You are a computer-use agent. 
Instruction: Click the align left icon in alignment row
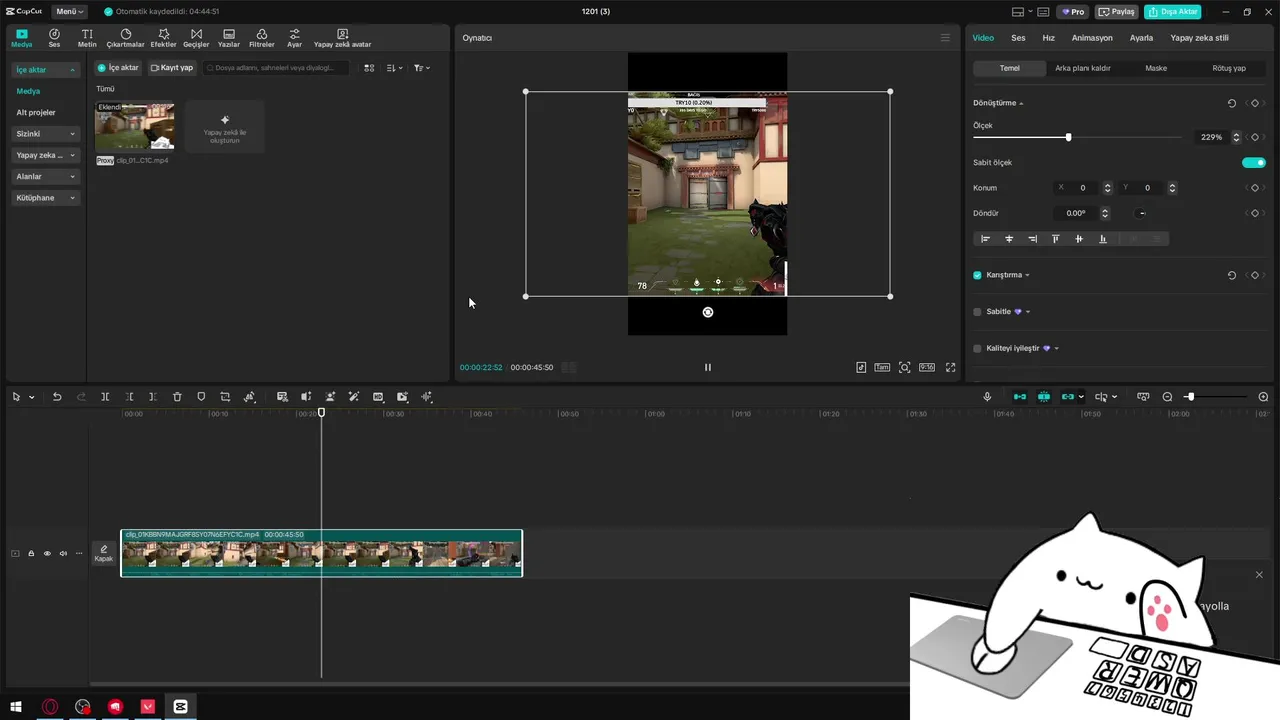(985, 239)
